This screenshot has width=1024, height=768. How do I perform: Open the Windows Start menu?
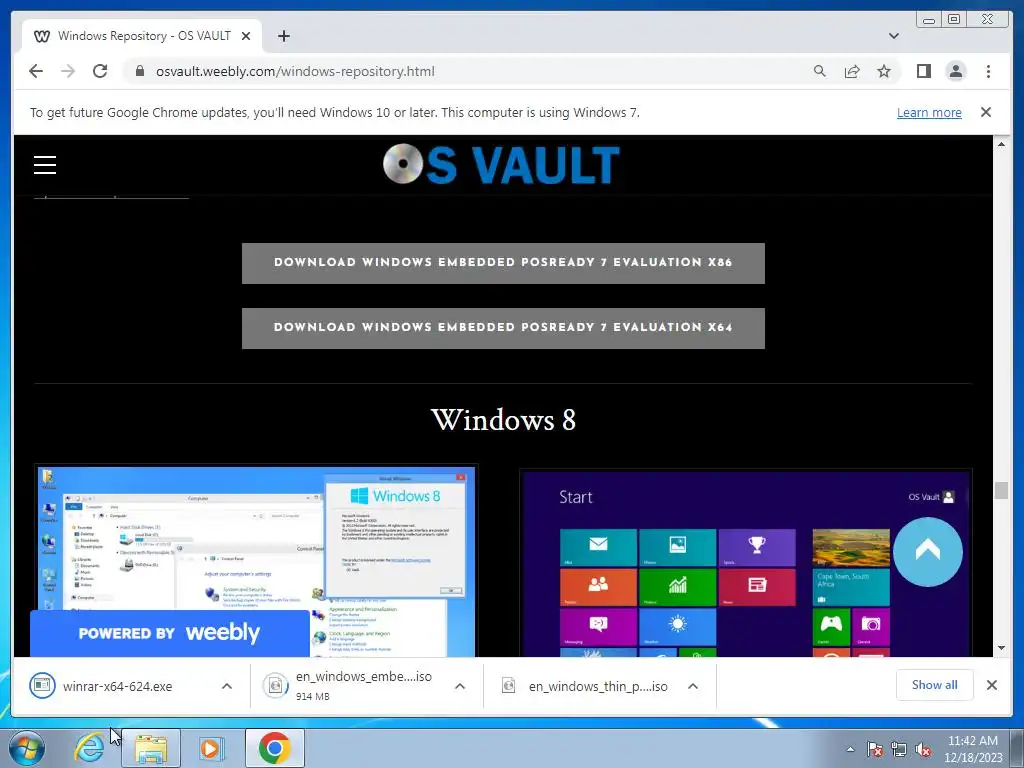27,748
